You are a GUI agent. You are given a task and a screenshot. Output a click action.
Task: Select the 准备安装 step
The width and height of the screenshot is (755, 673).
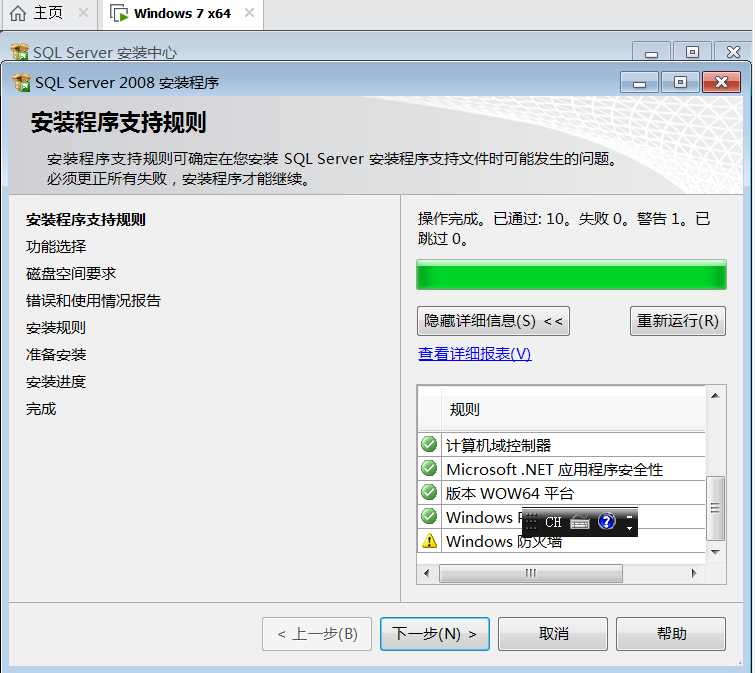[x=56, y=355]
